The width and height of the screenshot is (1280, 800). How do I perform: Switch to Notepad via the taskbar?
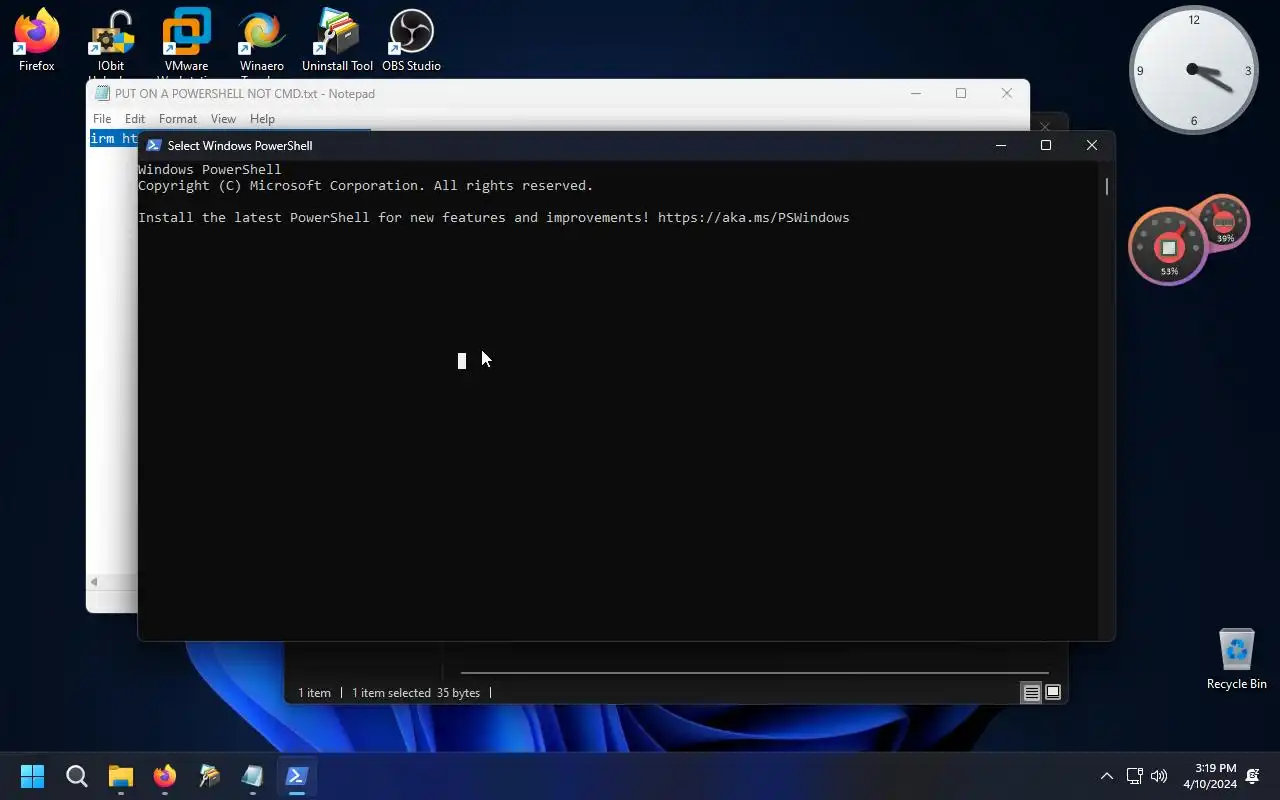252,776
